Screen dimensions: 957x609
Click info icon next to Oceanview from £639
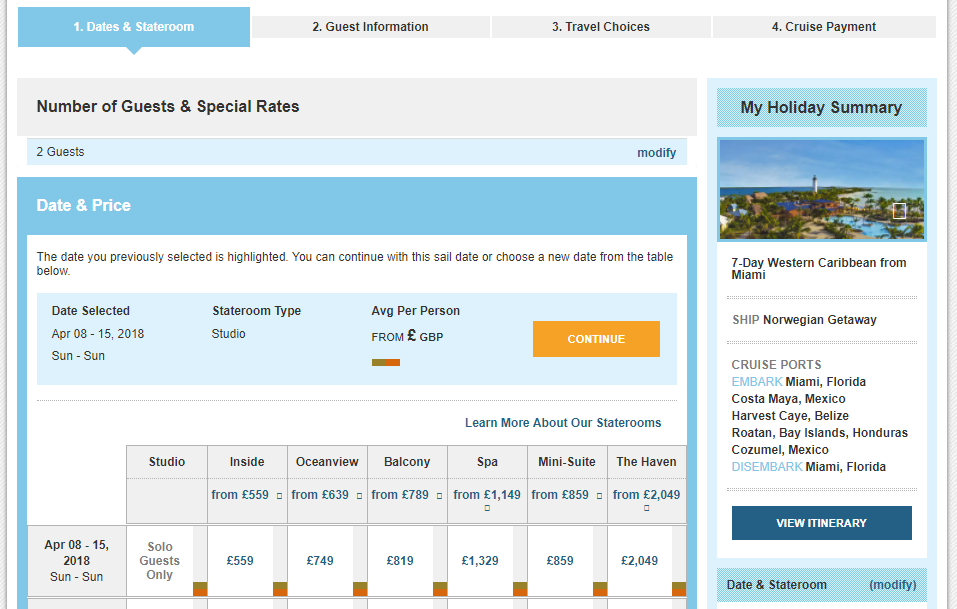(359, 496)
